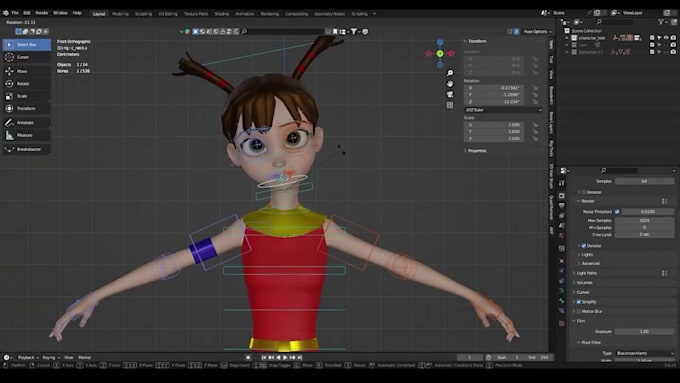Choose the Rotate tool

pos(26,84)
